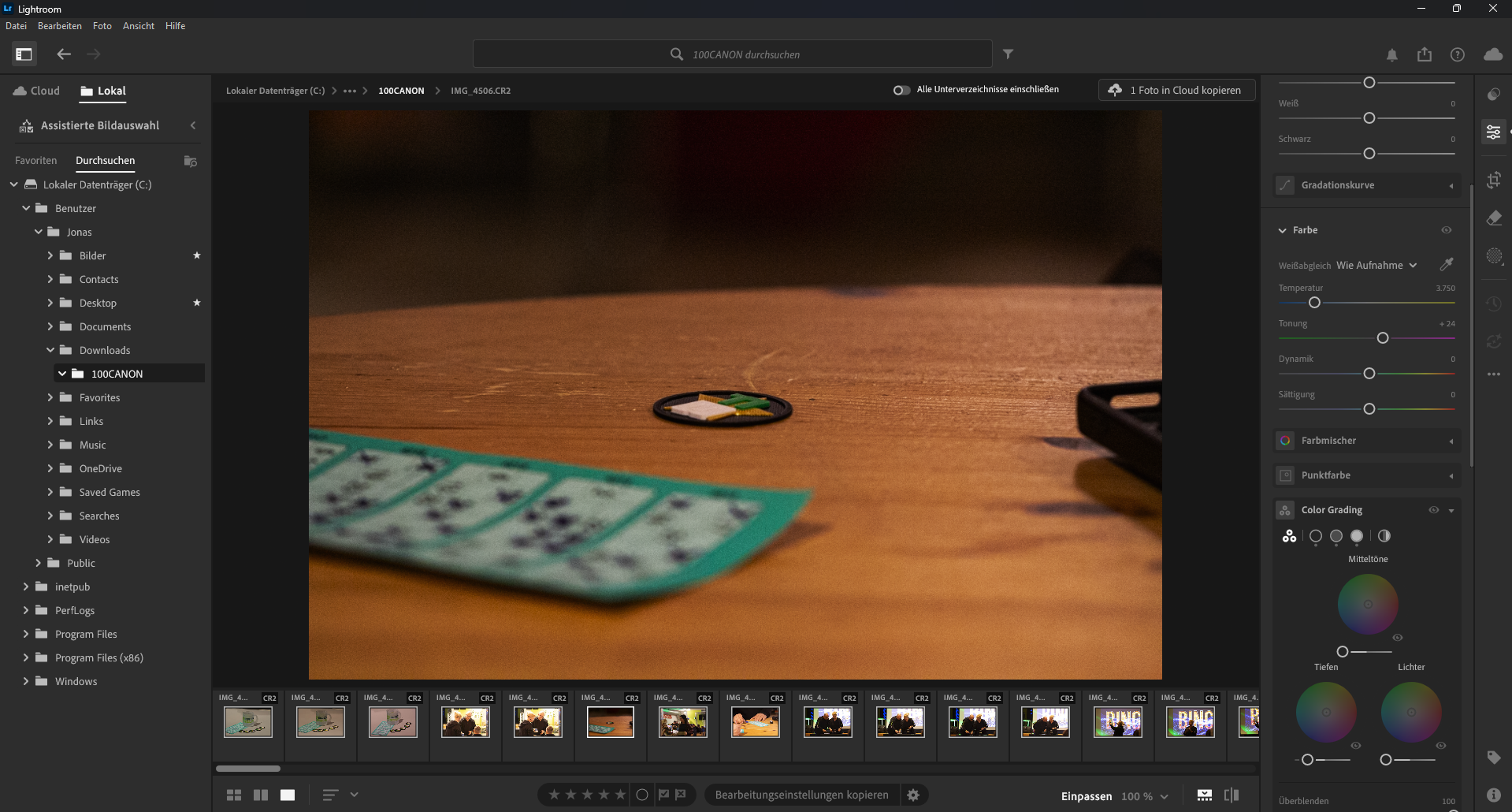The height and width of the screenshot is (812, 1512).
Task: Click Bearbeitungseinstellungen kopieren button
Action: 801,795
